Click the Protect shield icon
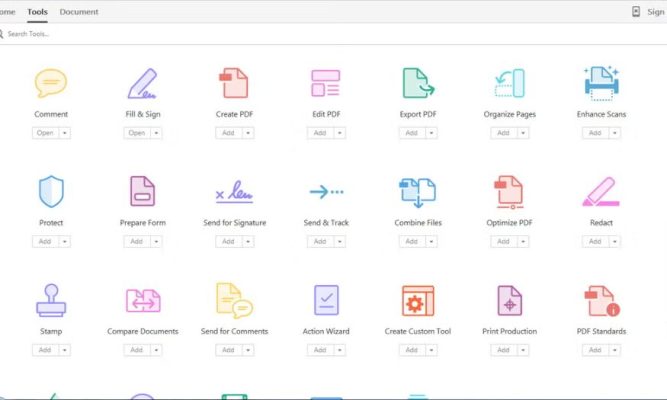This screenshot has width=667, height=400. 50,191
